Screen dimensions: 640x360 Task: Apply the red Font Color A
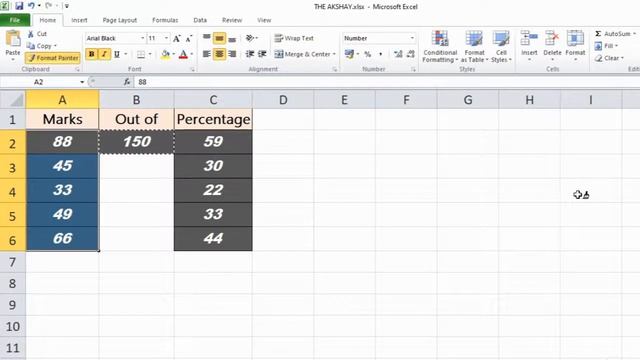click(x=183, y=54)
